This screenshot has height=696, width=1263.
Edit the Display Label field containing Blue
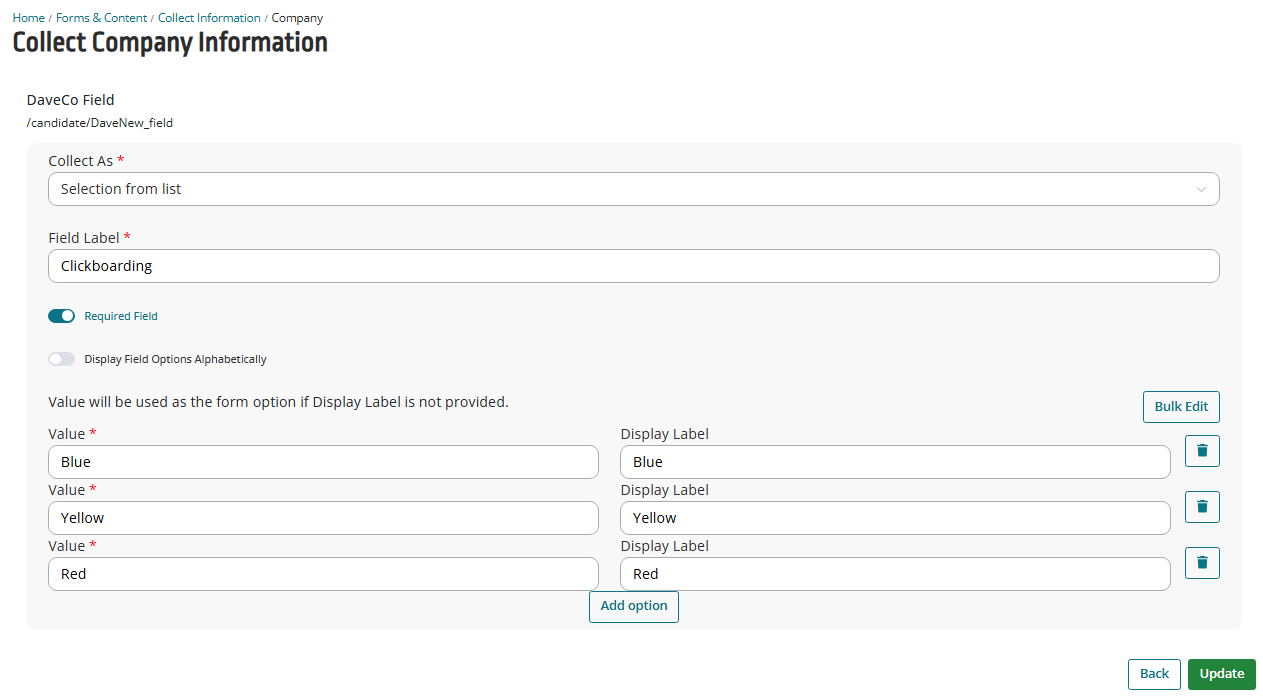click(x=895, y=462)
